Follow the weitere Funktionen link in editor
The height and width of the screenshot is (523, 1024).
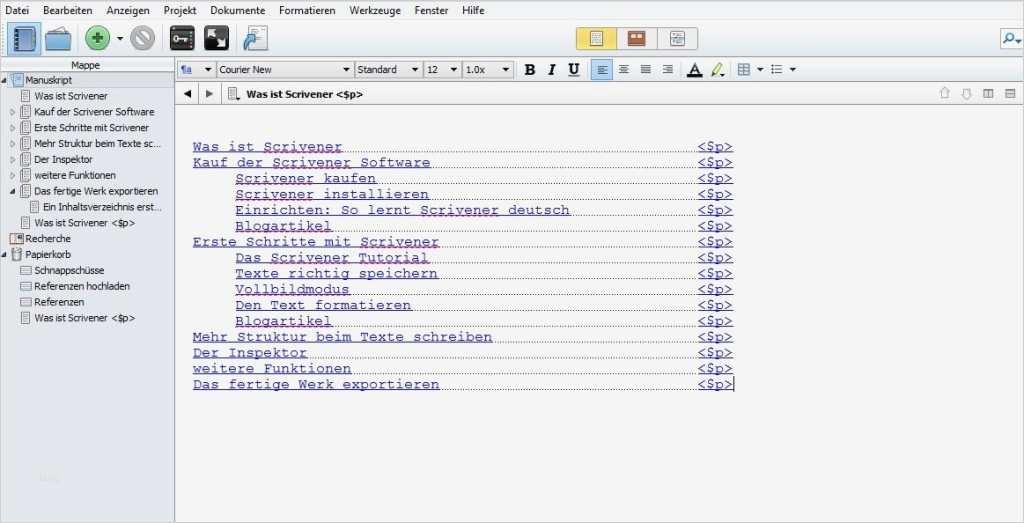(x=272, y=368)
